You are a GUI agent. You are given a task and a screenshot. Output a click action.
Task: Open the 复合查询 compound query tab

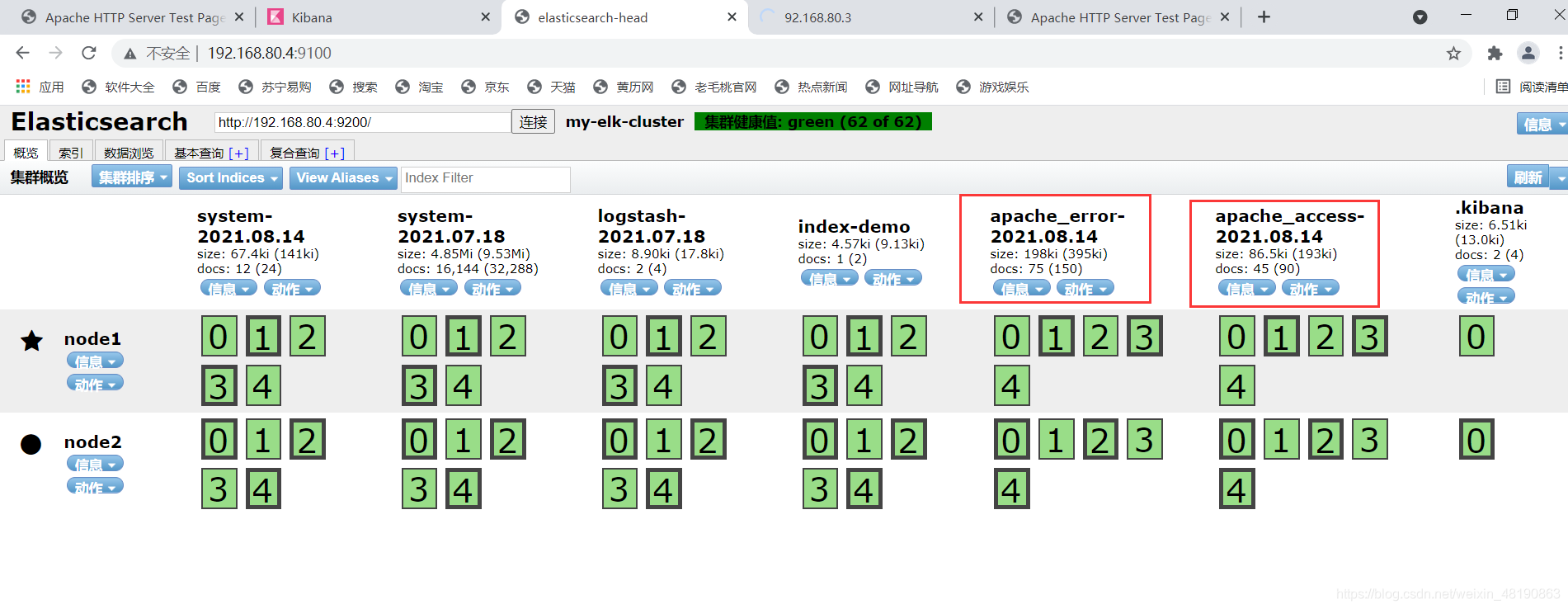coord(308,152)
